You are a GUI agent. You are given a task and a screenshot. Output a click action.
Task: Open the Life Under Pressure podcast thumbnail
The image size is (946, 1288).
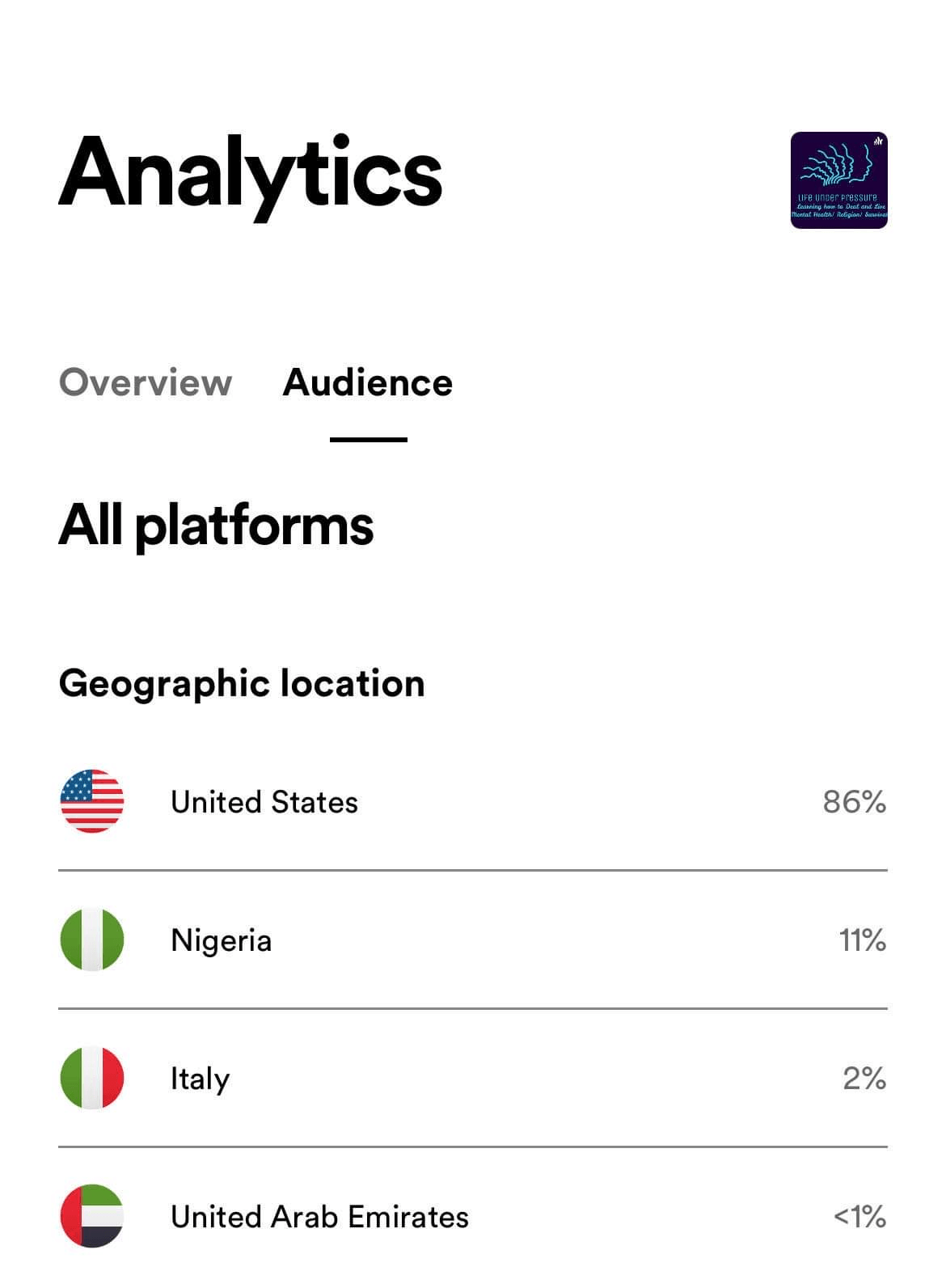[x=839, y=180]
